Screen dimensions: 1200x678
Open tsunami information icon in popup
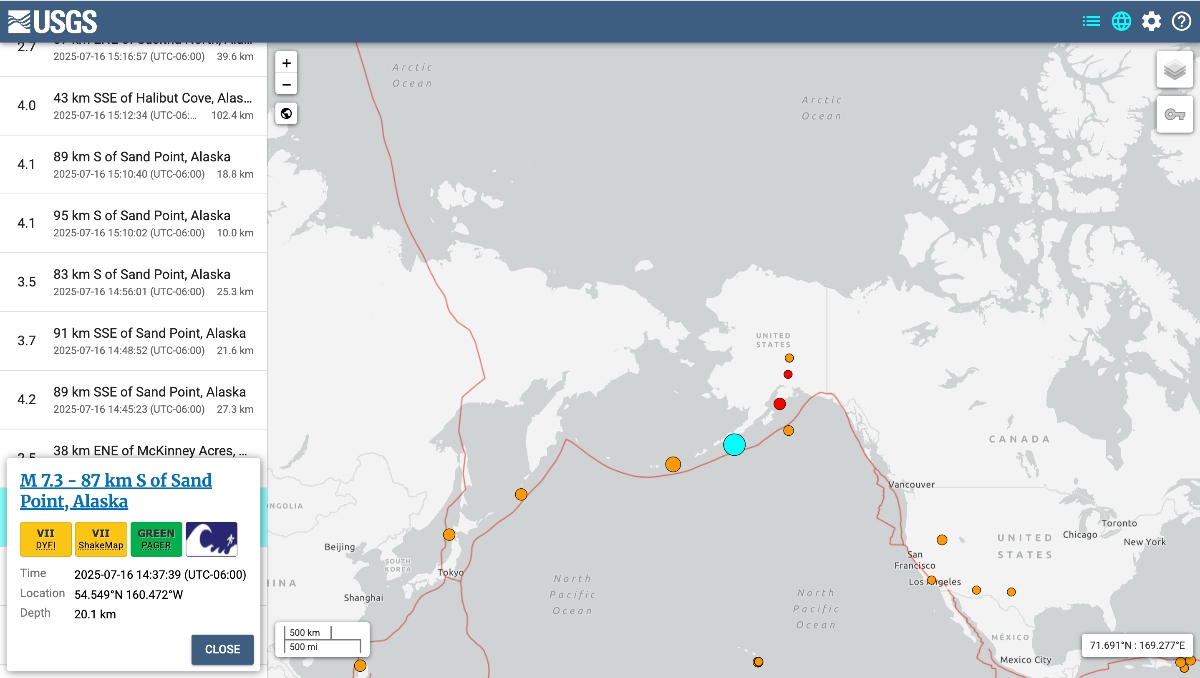tap(211, 539)
